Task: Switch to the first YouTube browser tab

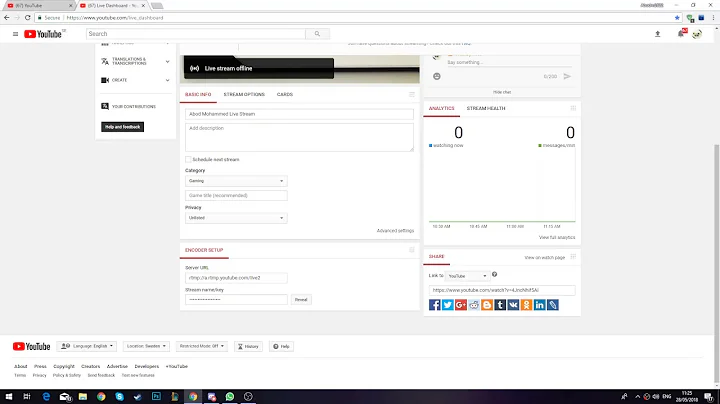Action: [39, 6]
